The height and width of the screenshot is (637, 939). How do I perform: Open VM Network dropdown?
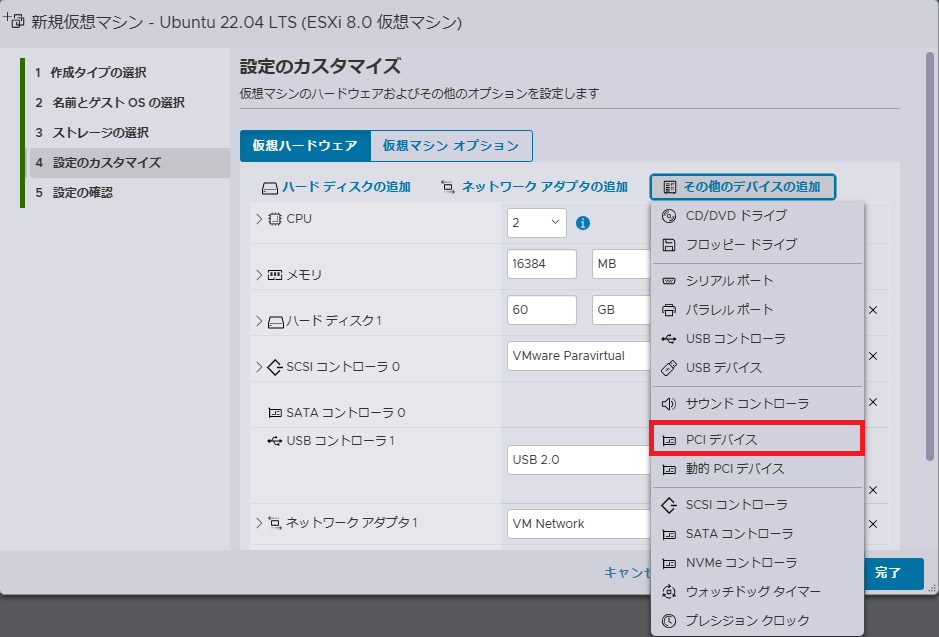pyautogui.click(x=579, y=524)
